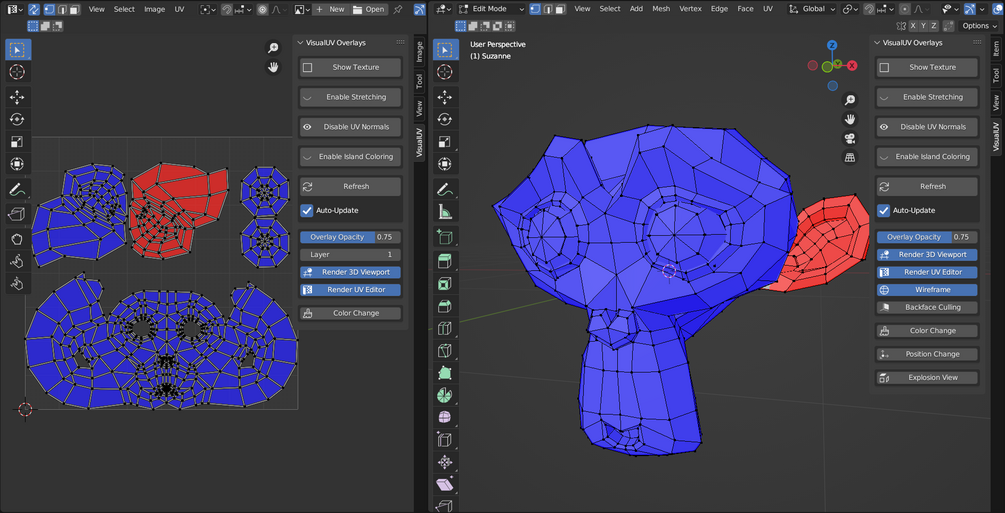The width and height of the screenshot is (1005, 513).
Task: Toggle proportional editing in UV editor header
Action: (263, 9)
